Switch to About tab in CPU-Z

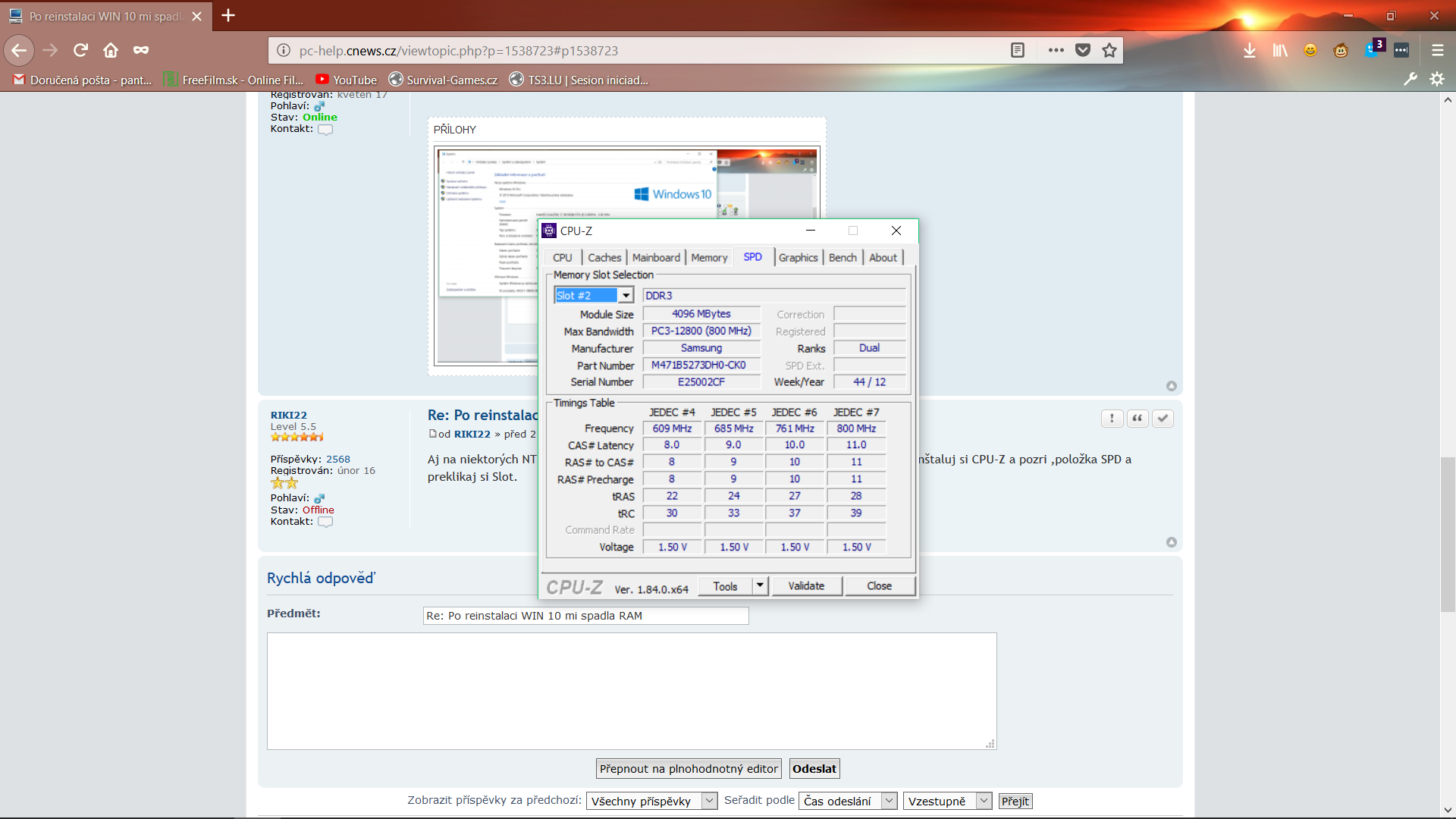883,258
